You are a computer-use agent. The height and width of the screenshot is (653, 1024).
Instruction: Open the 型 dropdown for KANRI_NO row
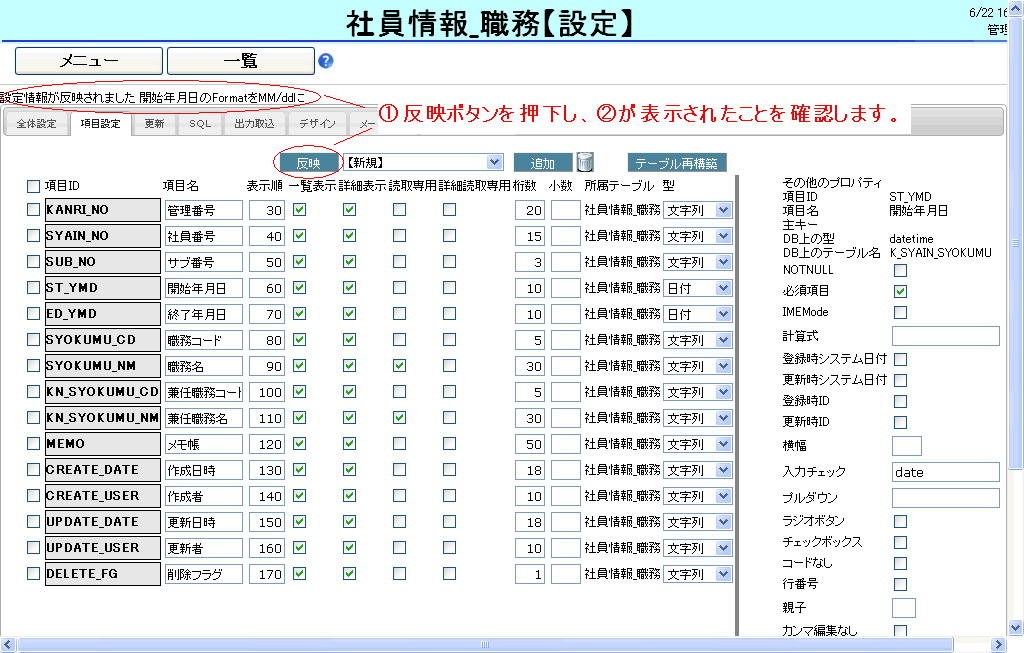tap(697, 210)
